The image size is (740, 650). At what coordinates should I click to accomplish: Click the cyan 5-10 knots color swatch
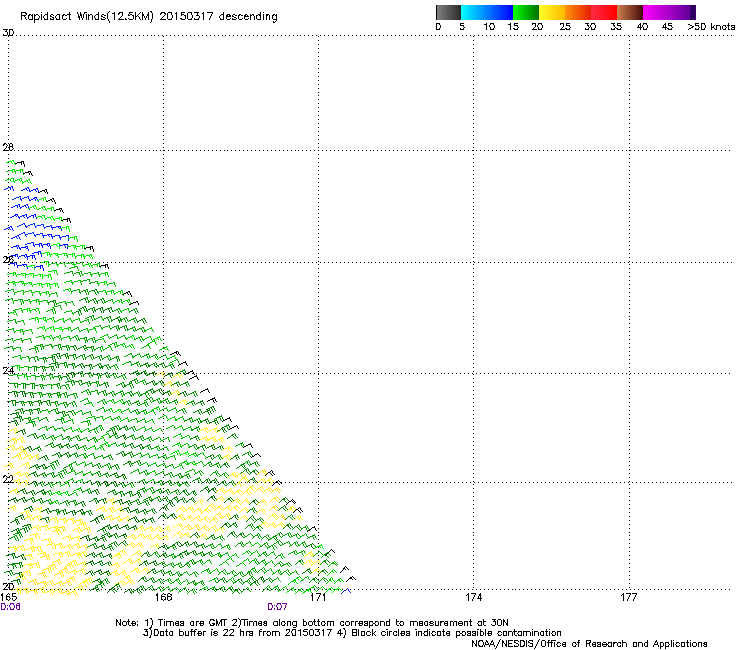(x=474, y=12)
